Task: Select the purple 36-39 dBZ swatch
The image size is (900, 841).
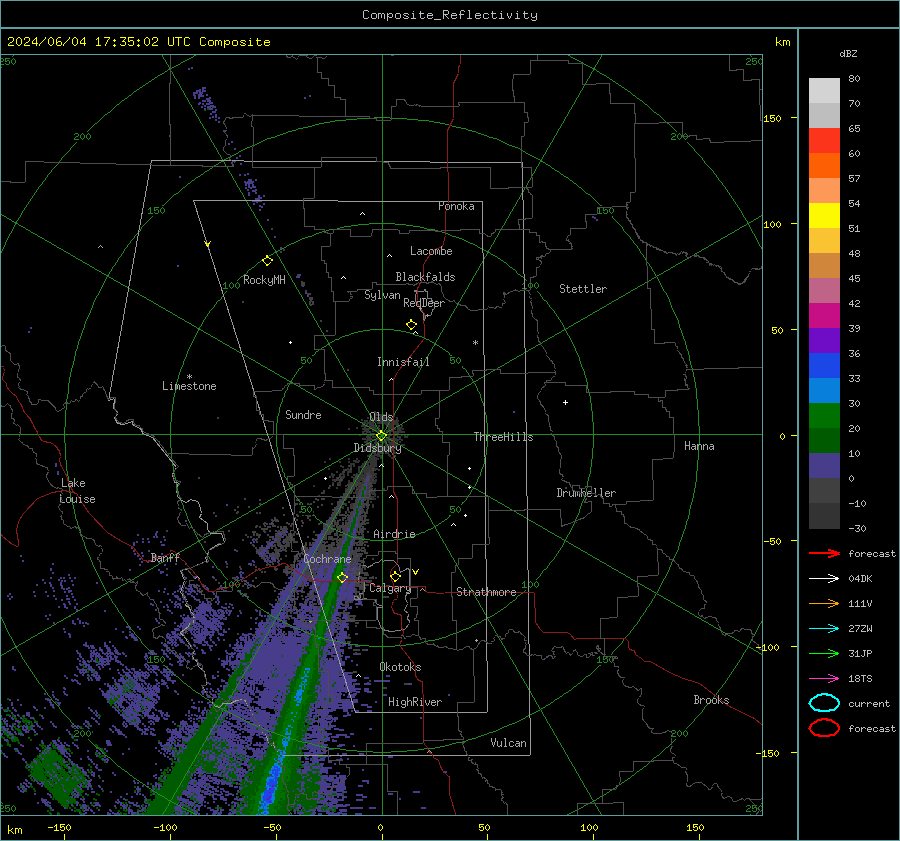Action: pos(824,340)
